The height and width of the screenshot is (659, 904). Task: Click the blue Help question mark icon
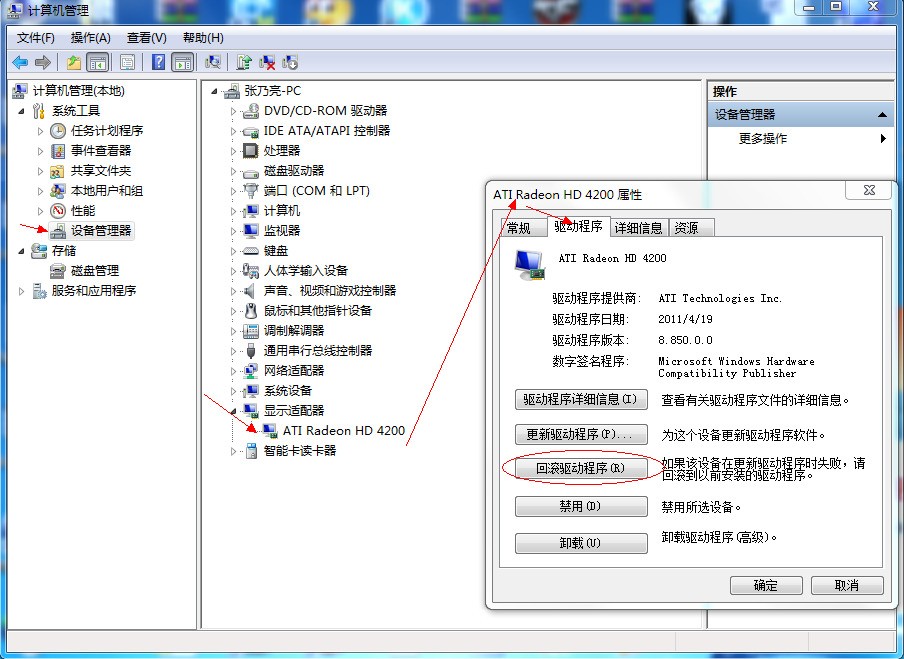(x=158, y=62)
